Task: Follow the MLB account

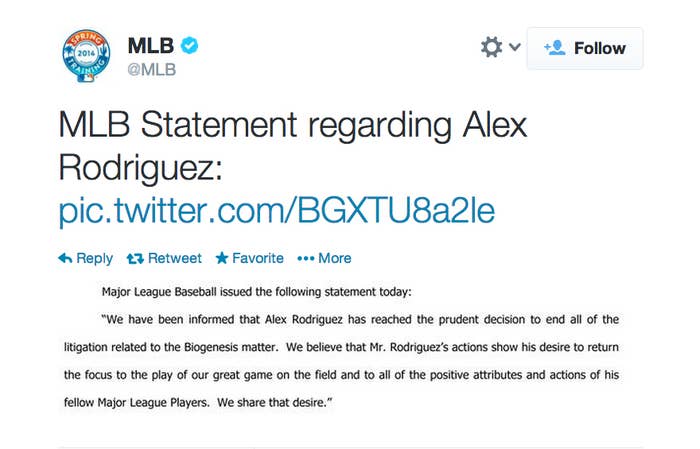Action: coord(585,48)
